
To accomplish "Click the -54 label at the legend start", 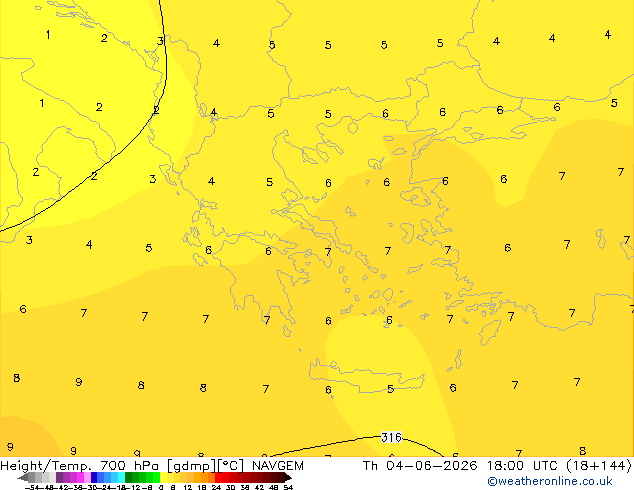I will 32,487.
